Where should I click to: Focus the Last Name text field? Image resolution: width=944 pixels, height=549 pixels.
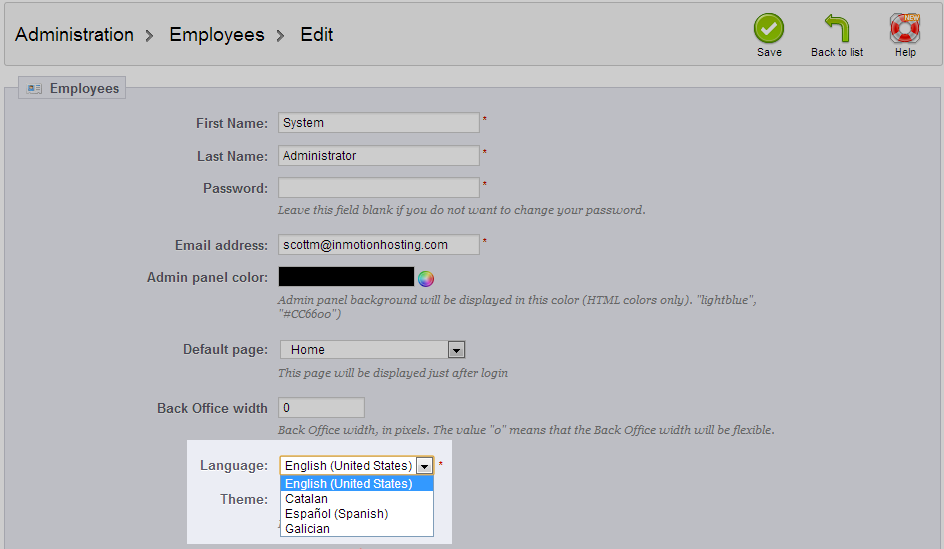tap(379, 156)
